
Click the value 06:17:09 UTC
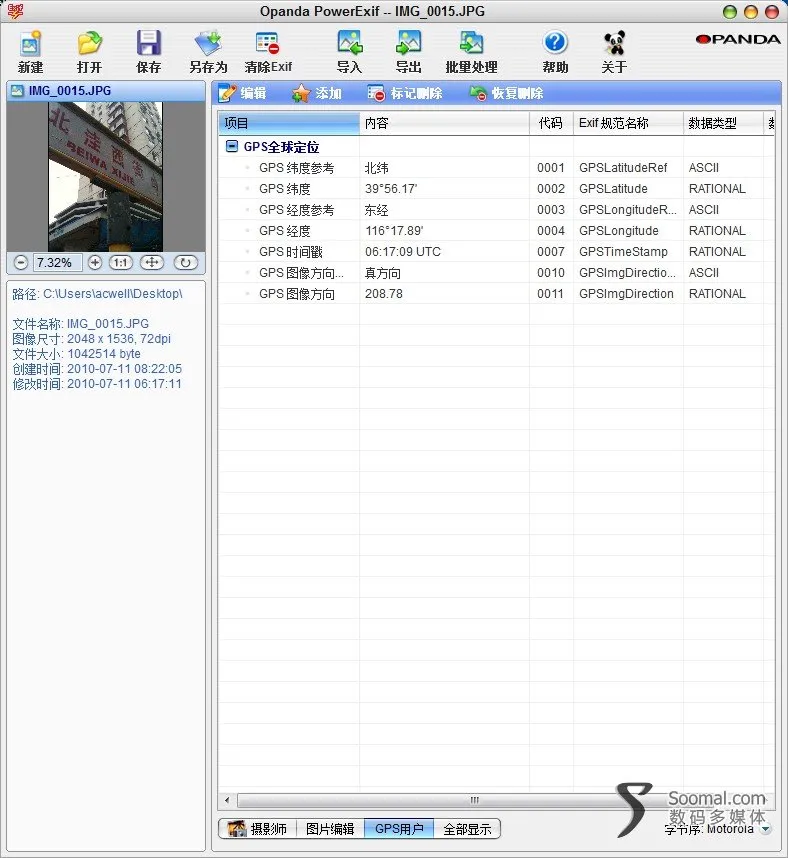click(403, 252)
